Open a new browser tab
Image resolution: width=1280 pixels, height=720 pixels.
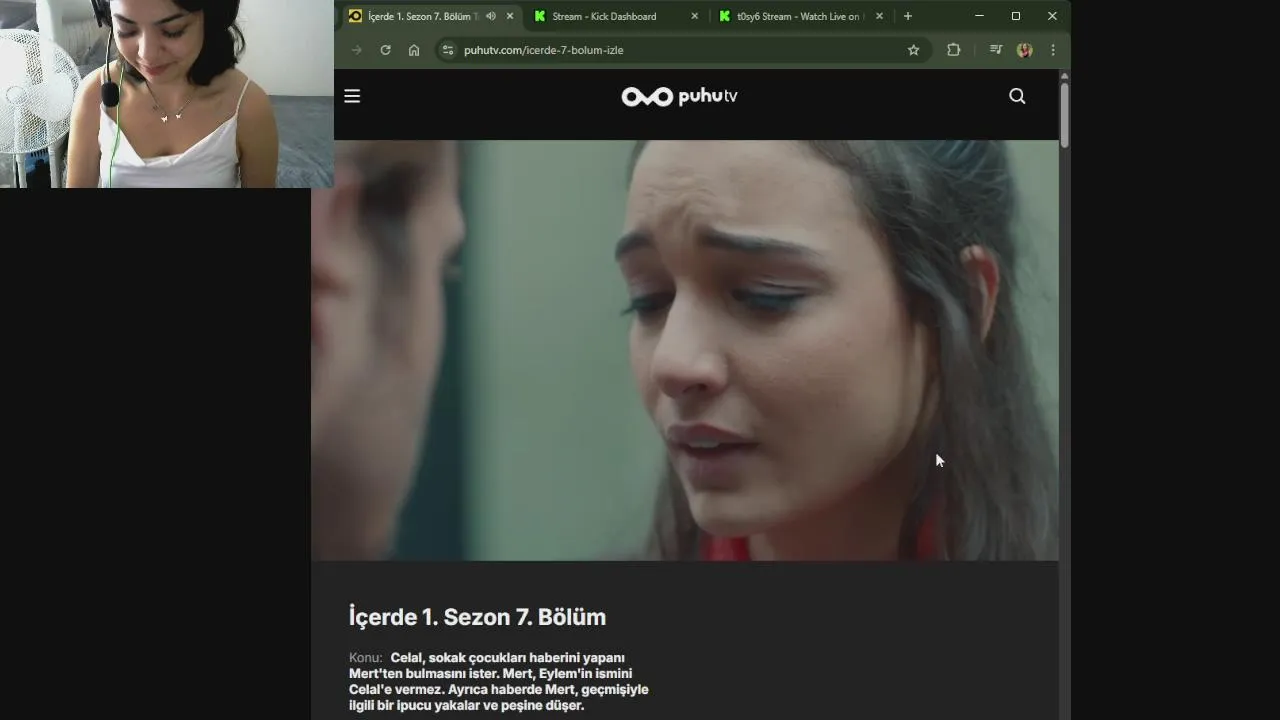point(907,16)
